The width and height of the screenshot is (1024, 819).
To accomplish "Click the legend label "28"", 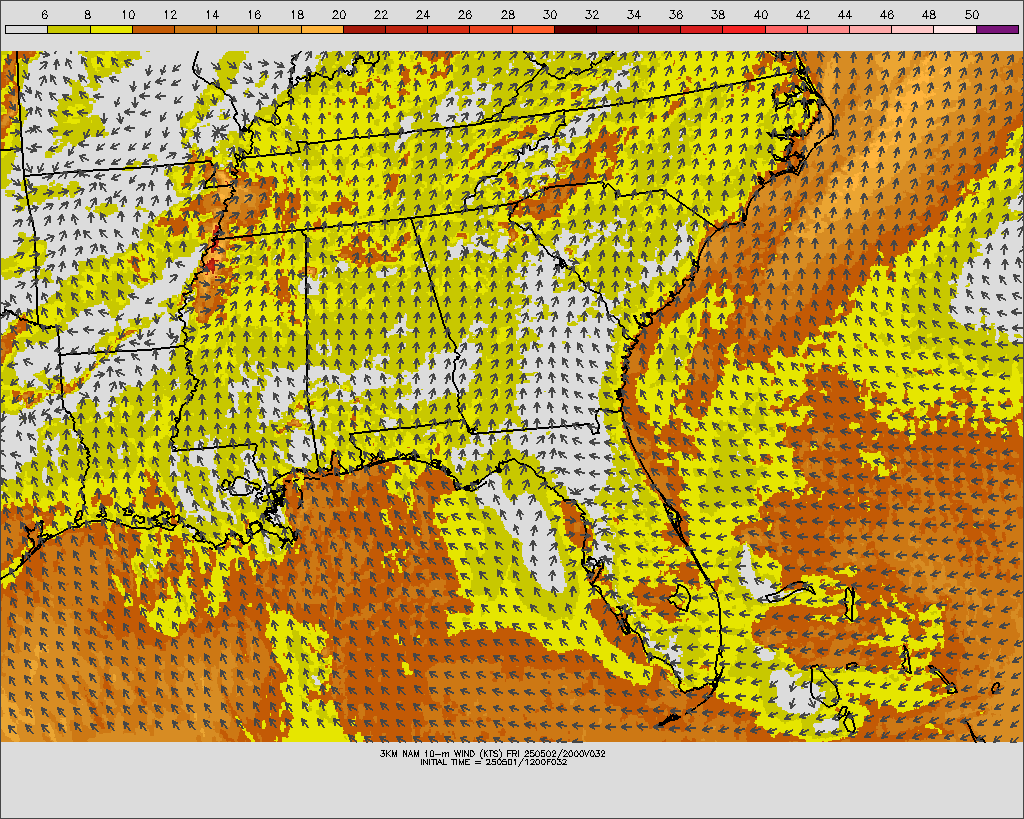I will tap(507, 14).
